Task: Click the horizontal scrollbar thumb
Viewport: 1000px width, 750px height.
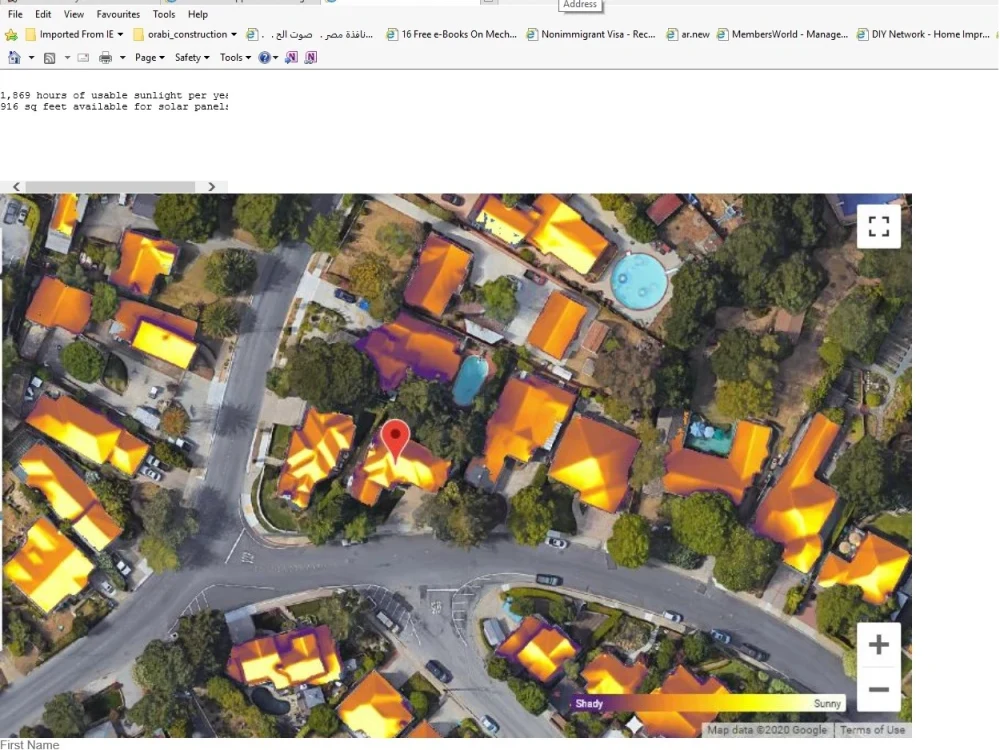Action: point(110,187)
